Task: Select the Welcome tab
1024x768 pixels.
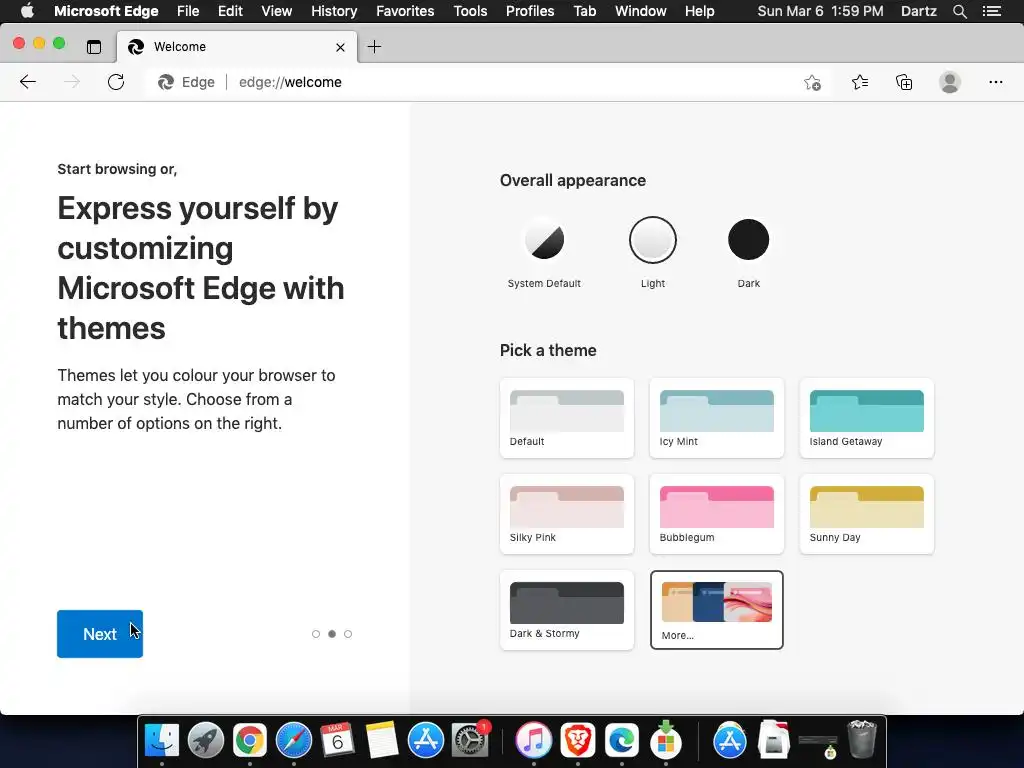Action: click(237, 46)
